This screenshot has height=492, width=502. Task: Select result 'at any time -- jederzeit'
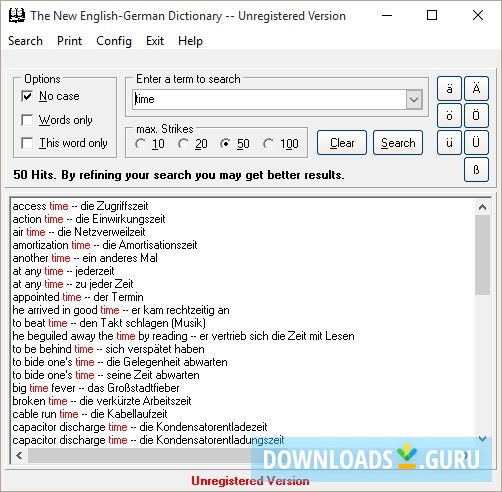coord(63,271)
